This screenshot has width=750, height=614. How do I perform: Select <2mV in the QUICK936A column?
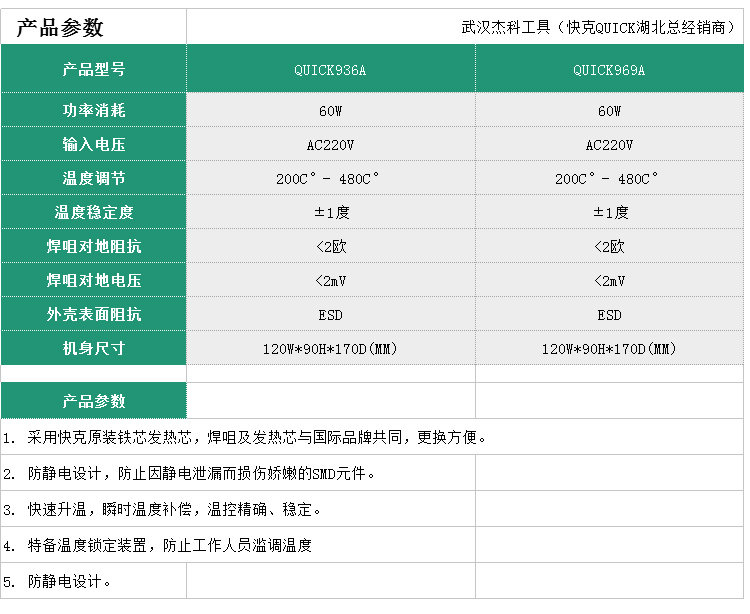[x=331, y=281]
